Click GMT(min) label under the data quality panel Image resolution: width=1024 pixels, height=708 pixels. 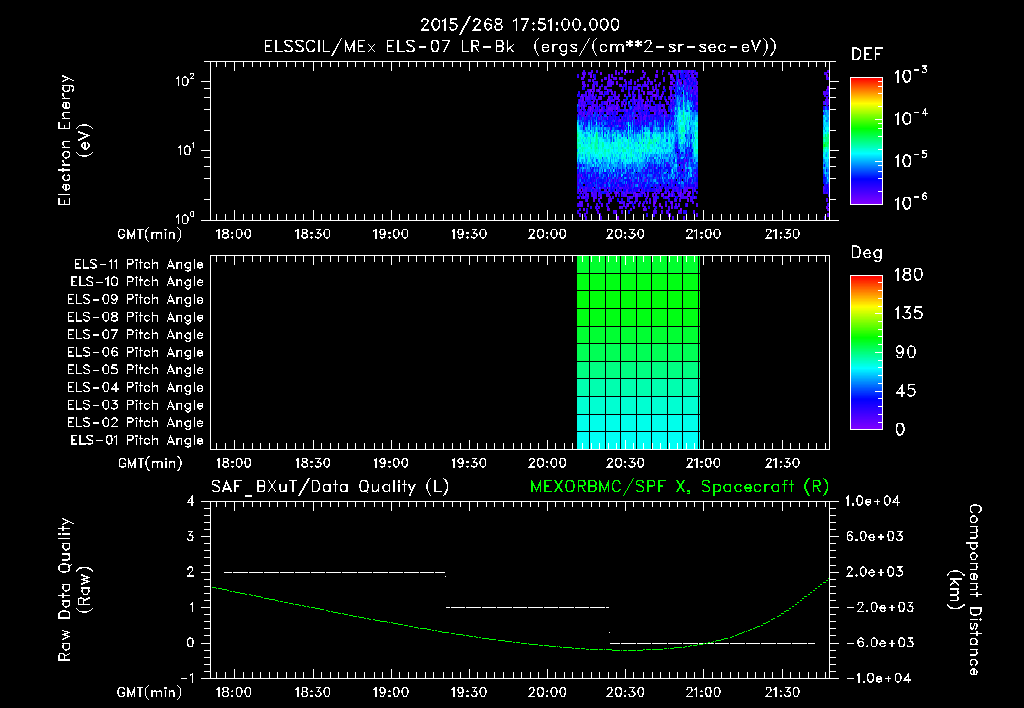tap(150, 692)
